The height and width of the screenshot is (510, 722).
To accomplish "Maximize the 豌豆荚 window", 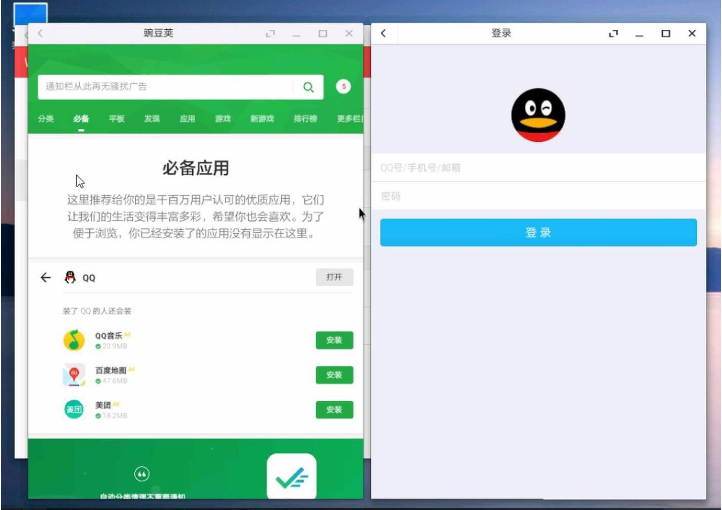I will [323, 34].
